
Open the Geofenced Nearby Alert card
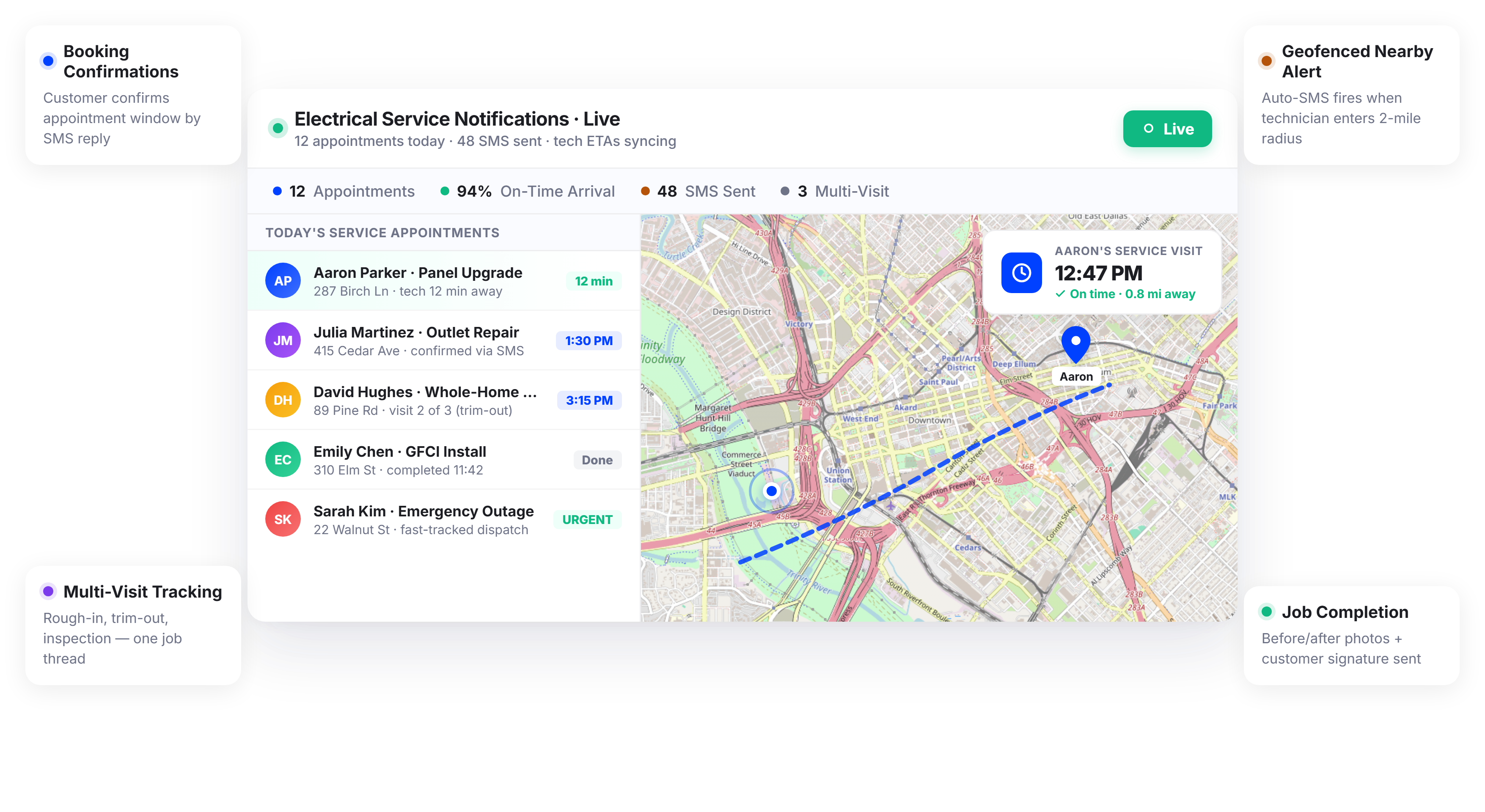coord(1351,95)
